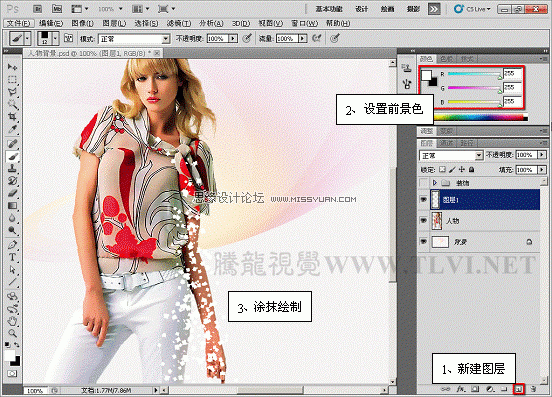Switch to the 通道 channels tab

point(447,143)
